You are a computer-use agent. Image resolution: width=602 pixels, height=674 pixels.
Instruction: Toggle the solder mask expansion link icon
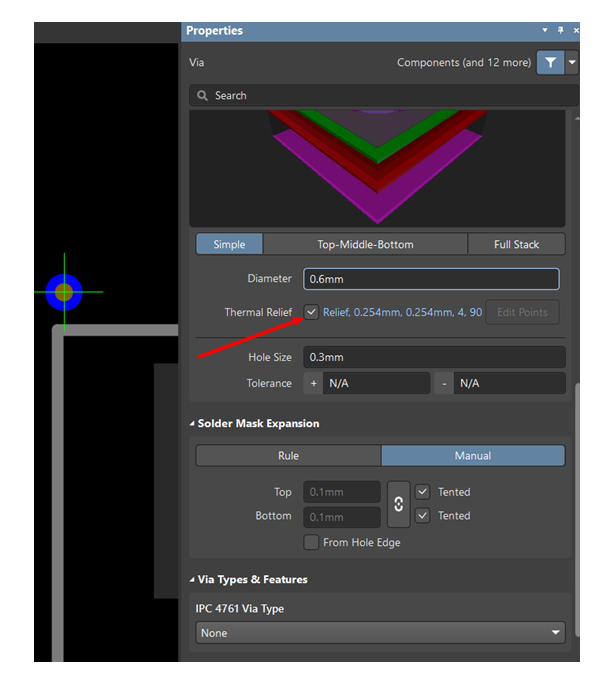399,504
